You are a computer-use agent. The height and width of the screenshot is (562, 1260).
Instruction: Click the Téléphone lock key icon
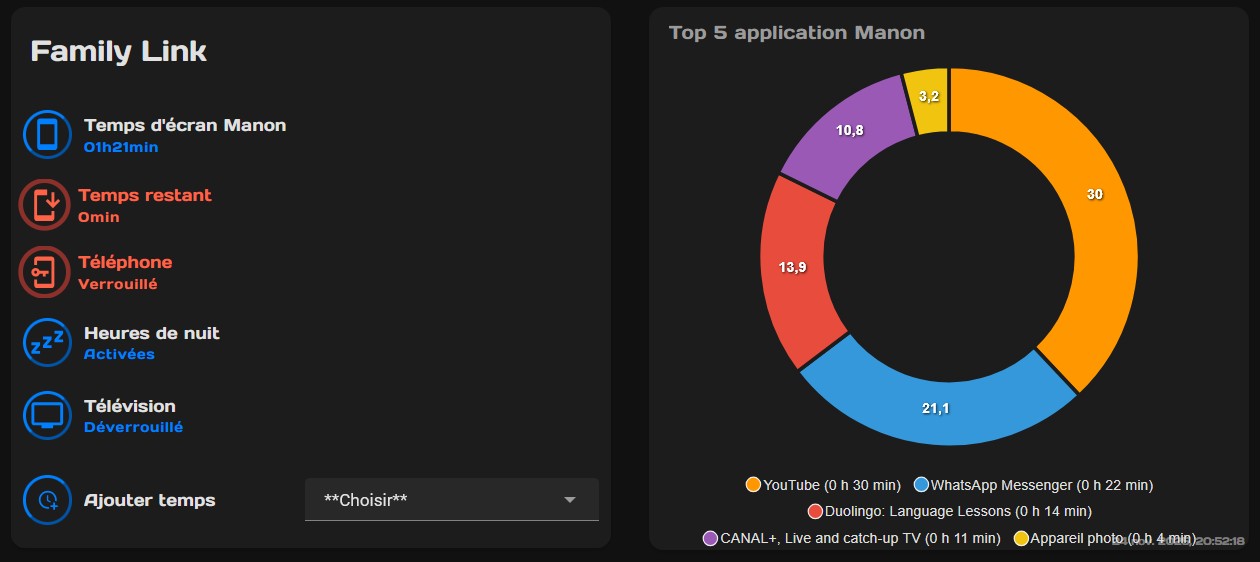point(44,271)
